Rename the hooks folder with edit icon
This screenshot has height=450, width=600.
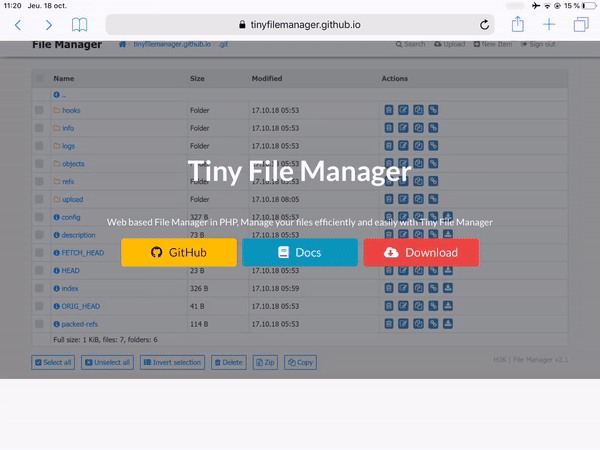pos(403,110)
